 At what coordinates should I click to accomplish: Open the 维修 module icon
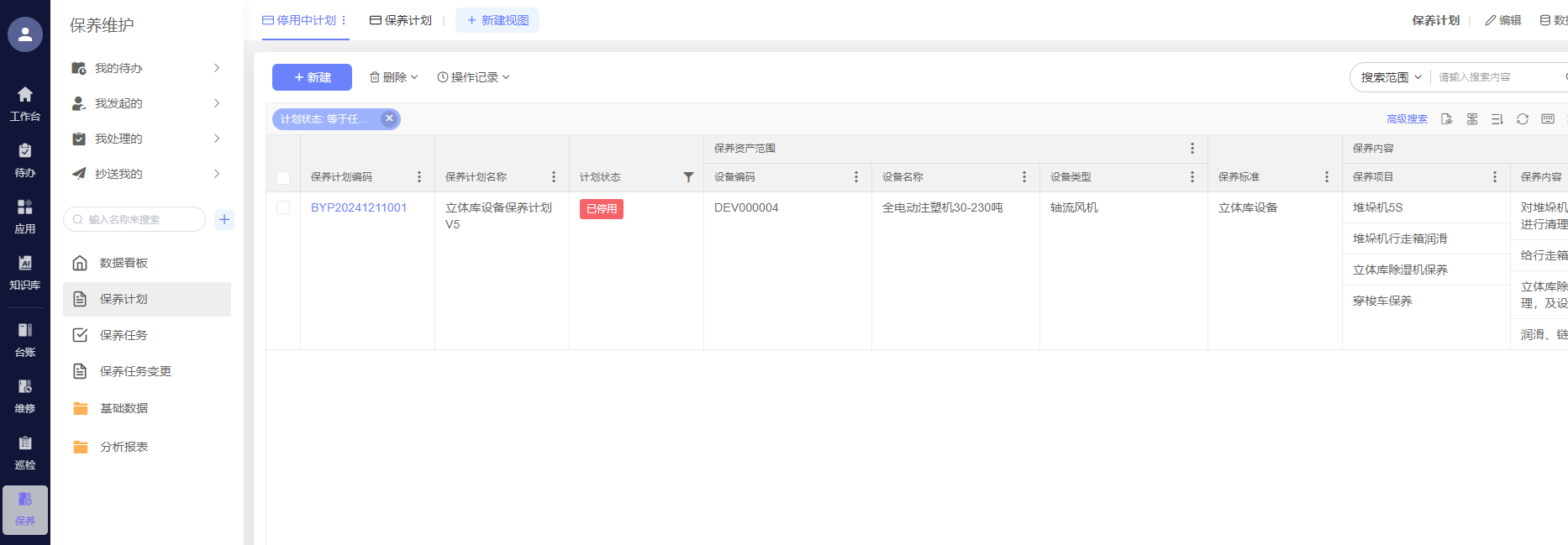coord(25,396)
